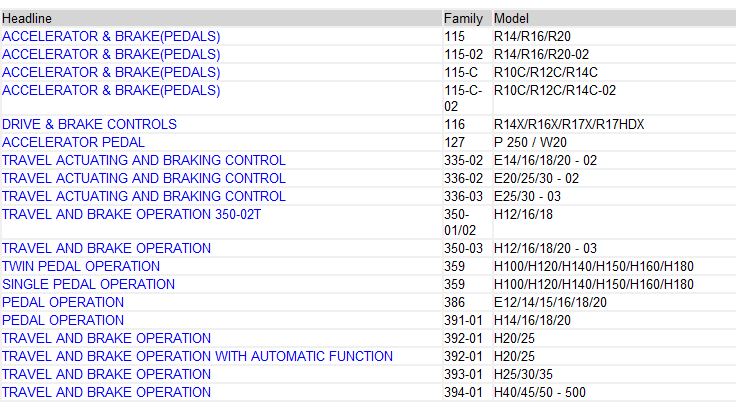The height and width of the screenshot is (417, 736).
Task: Open Travel and Brake Operation for 394-01
Action: coord(107,392)
